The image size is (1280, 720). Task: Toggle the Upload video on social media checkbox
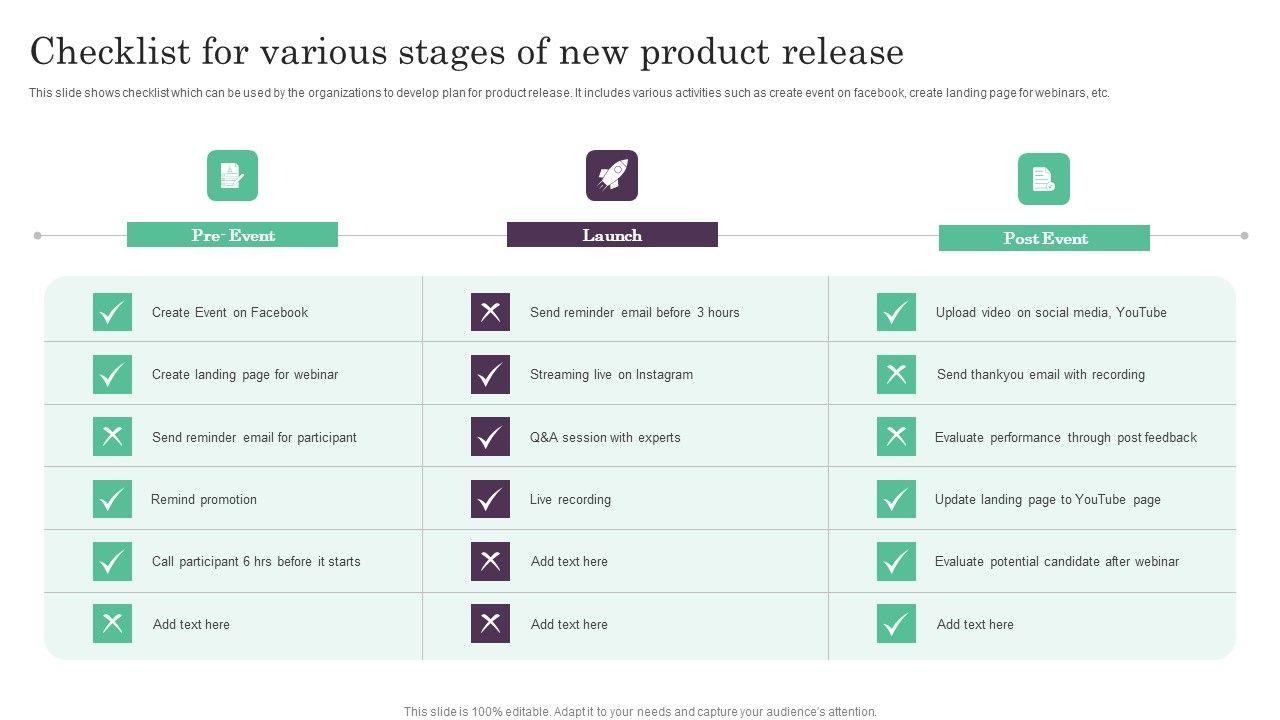pyautogui.click(x=896, y=312)
